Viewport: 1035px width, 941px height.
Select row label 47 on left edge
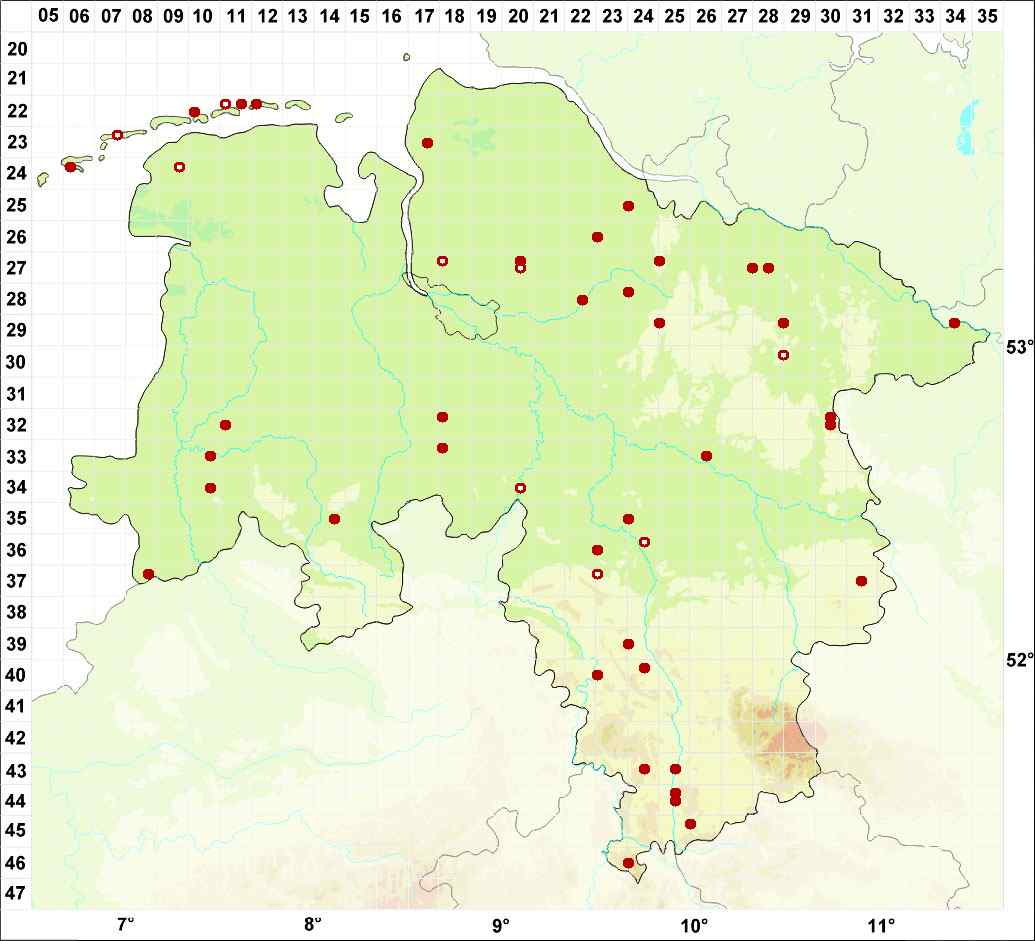point(17,893)
